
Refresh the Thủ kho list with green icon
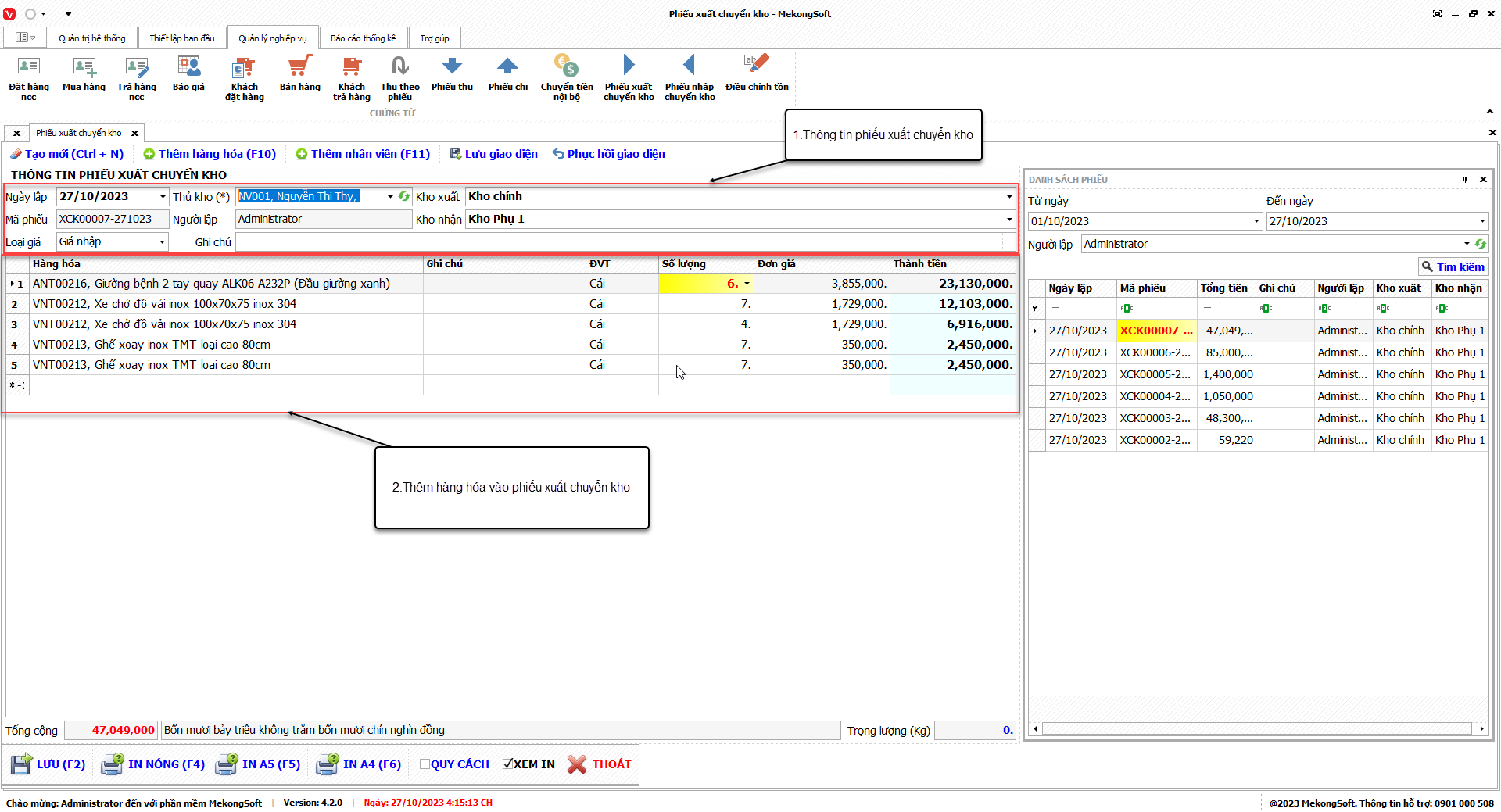coord(404,197)
